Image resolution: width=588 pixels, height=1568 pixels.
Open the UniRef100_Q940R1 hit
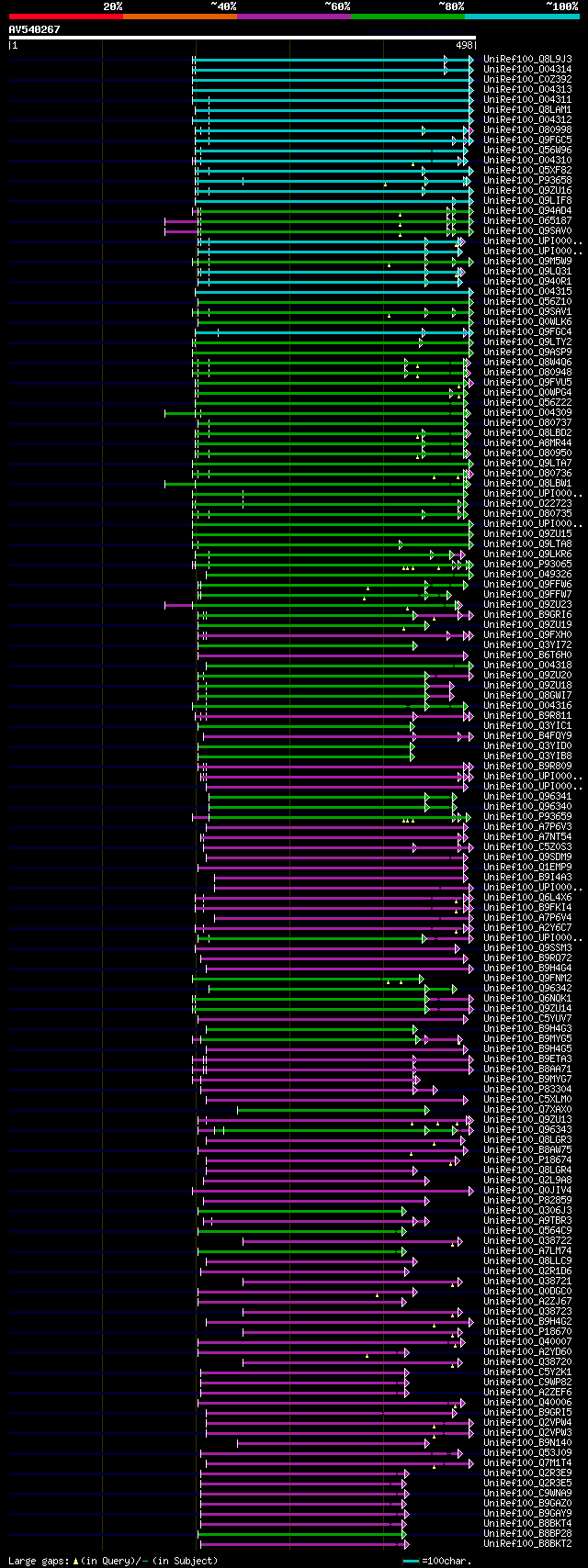[528, 281]
